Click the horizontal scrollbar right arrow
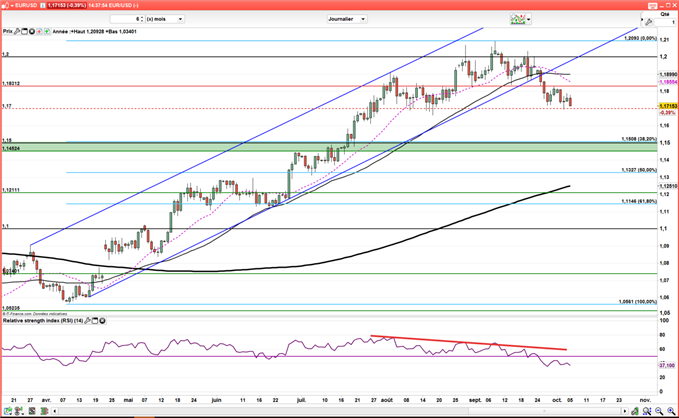The width and height of the screenshot is (679, 418). pyautogui.click(x=624, y=411)
